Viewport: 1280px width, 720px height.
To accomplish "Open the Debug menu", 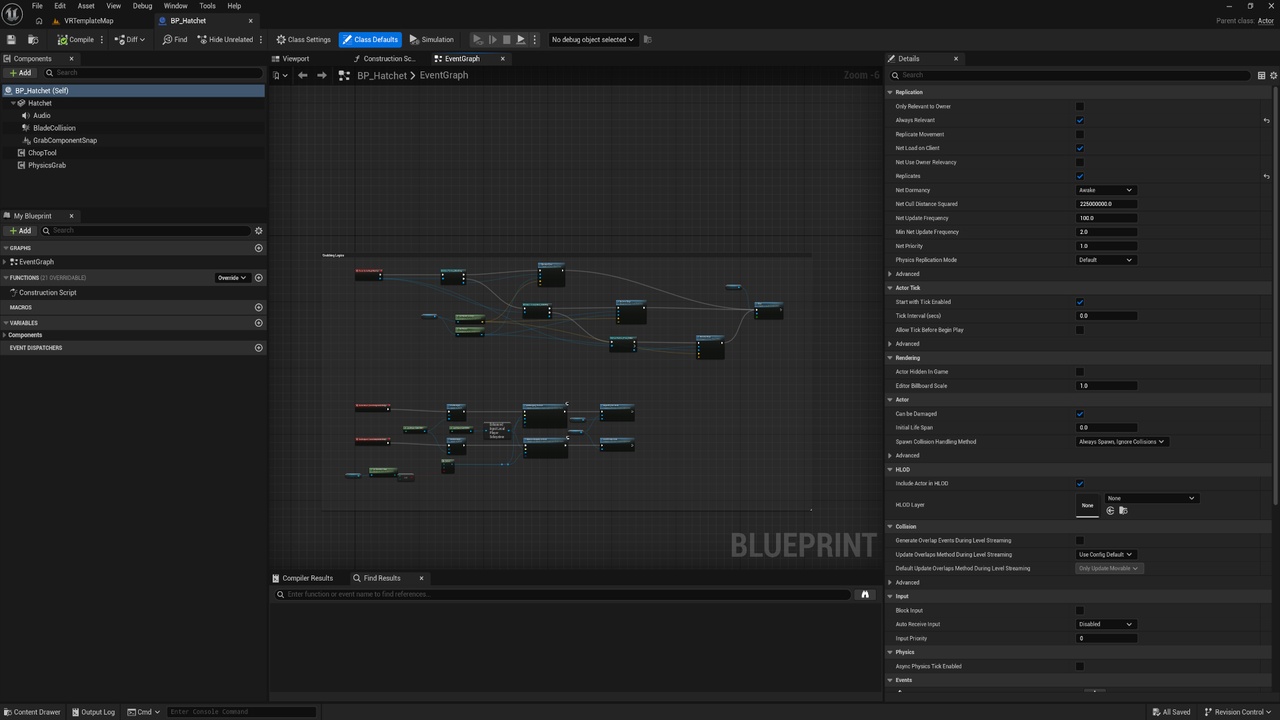I will point(143,6).
